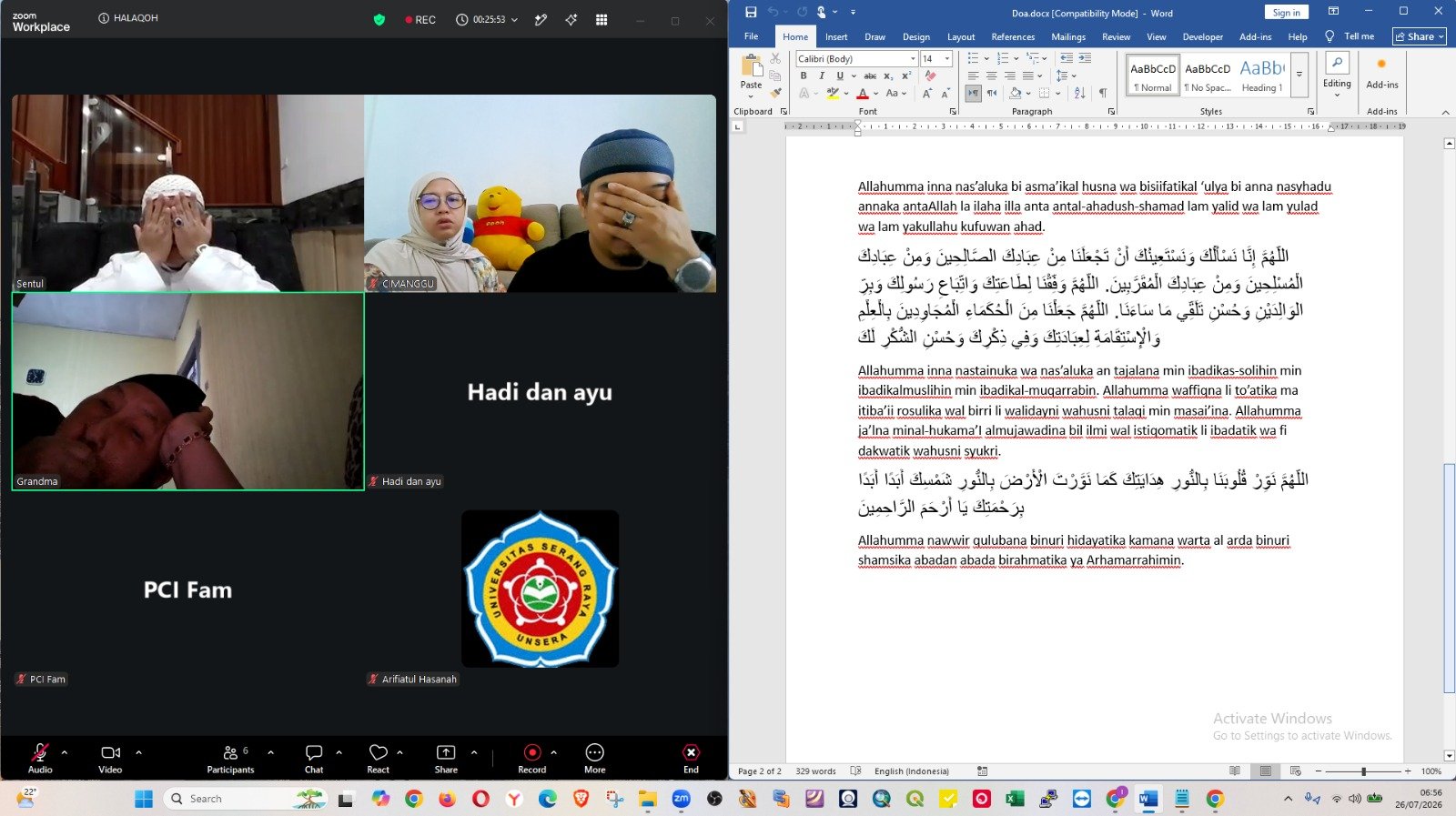1456x816 pixels.
Task: Share screen in Zoom meeting
Action: (446, 758)
